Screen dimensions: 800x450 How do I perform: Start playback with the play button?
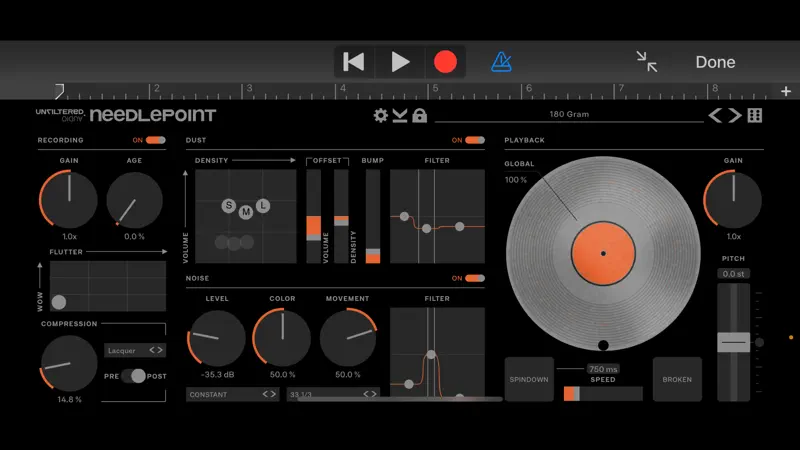(x=400, y=62)
